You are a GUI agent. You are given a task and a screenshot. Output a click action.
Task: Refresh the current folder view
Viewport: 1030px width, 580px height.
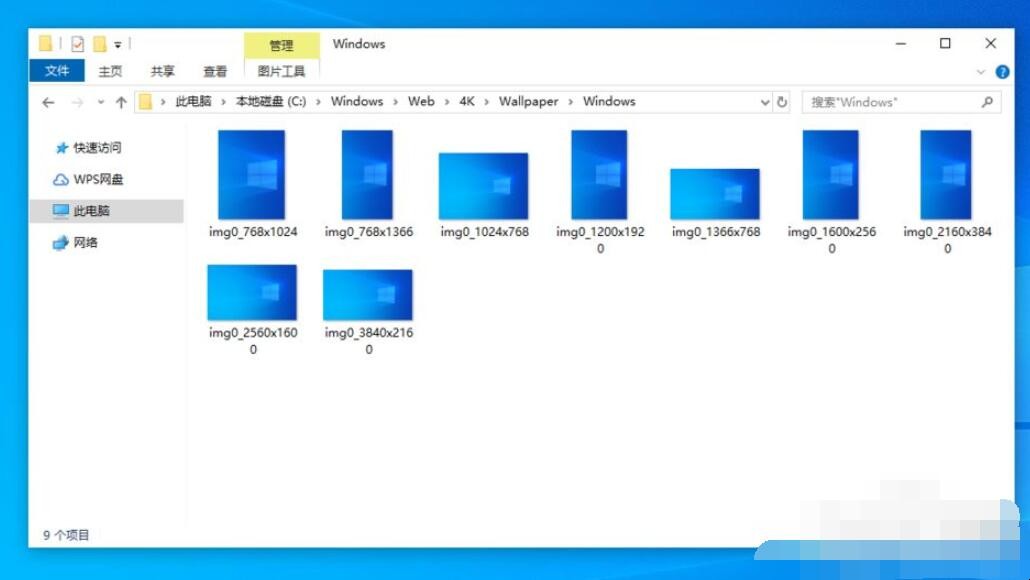782,102
